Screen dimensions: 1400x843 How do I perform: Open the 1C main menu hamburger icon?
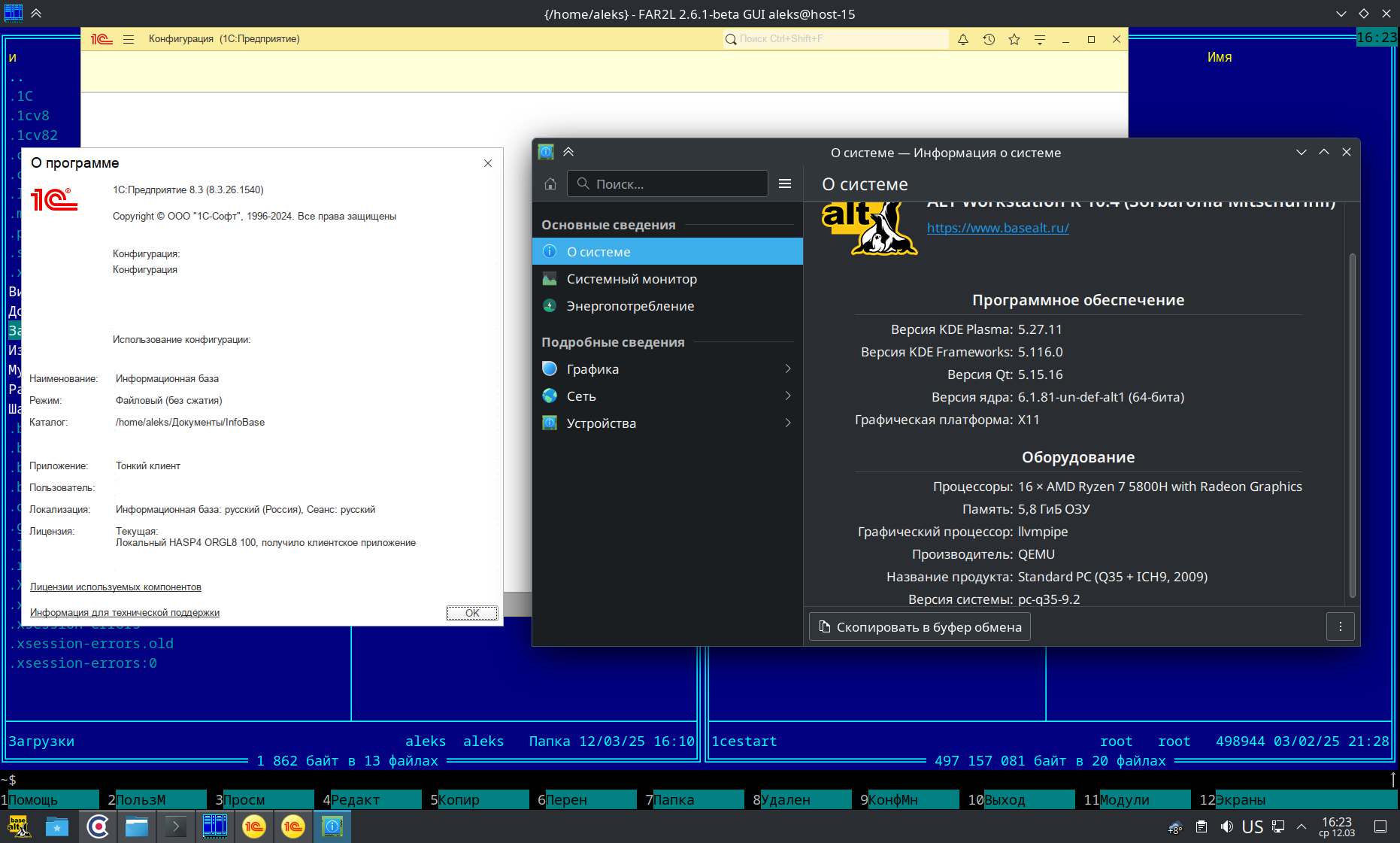coord(129,39)
